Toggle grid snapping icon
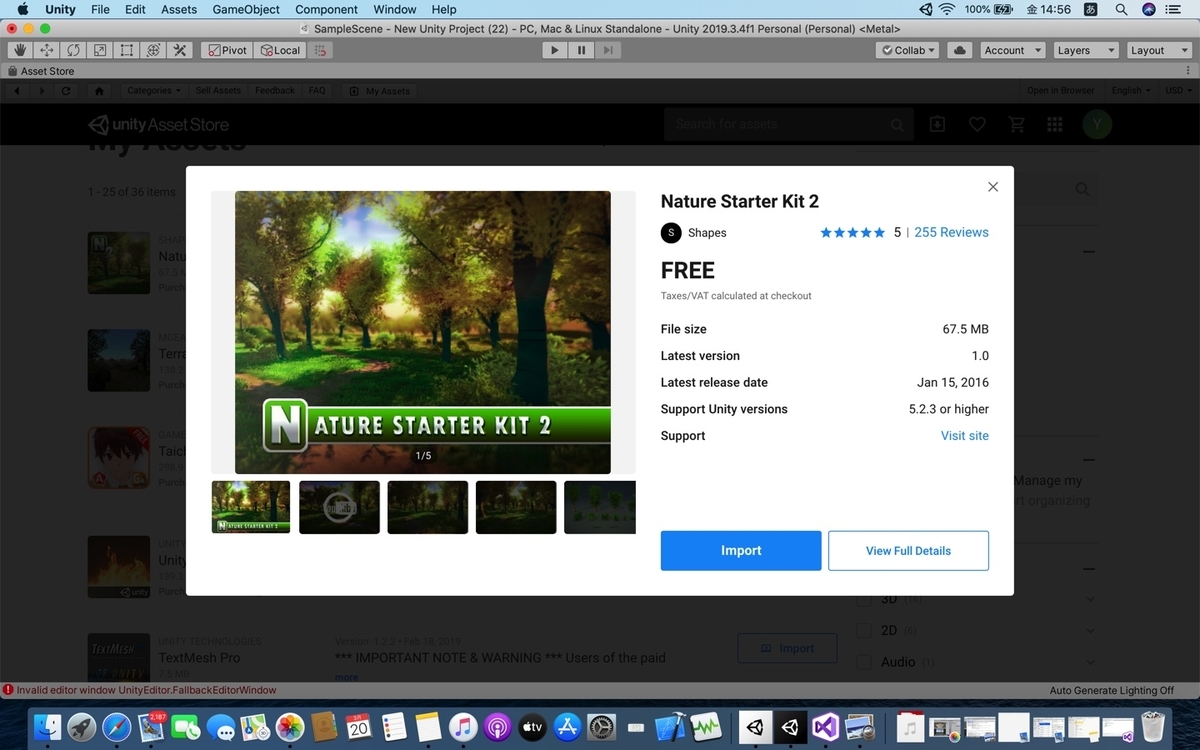This screenshot has width=1200, height=750. tap(319, 50)
